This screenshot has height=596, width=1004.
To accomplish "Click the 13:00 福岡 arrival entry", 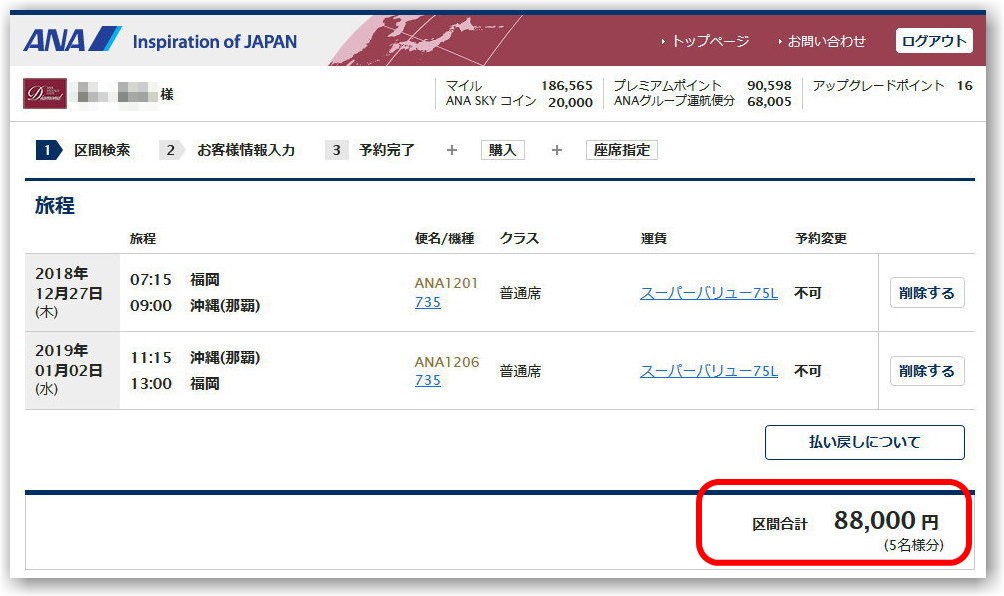I will pyautogui.click(x=175, y=383).
